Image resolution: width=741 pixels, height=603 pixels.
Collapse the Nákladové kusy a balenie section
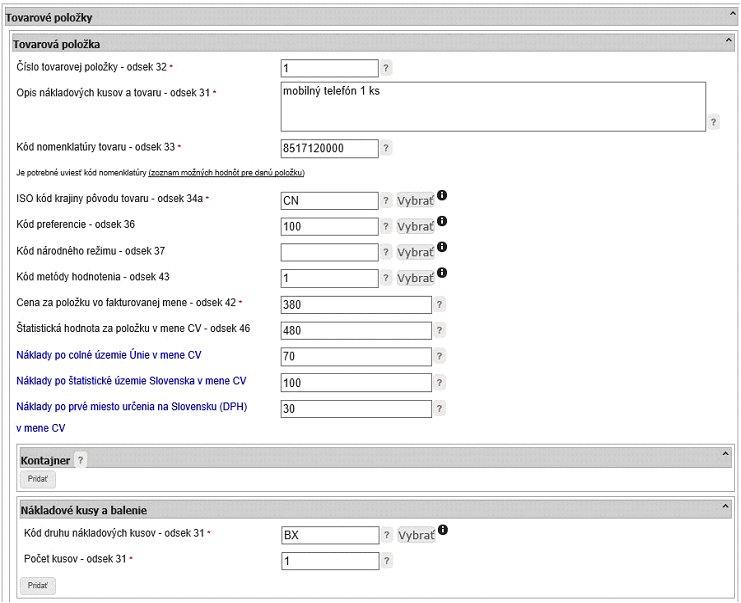coord(725,507)
